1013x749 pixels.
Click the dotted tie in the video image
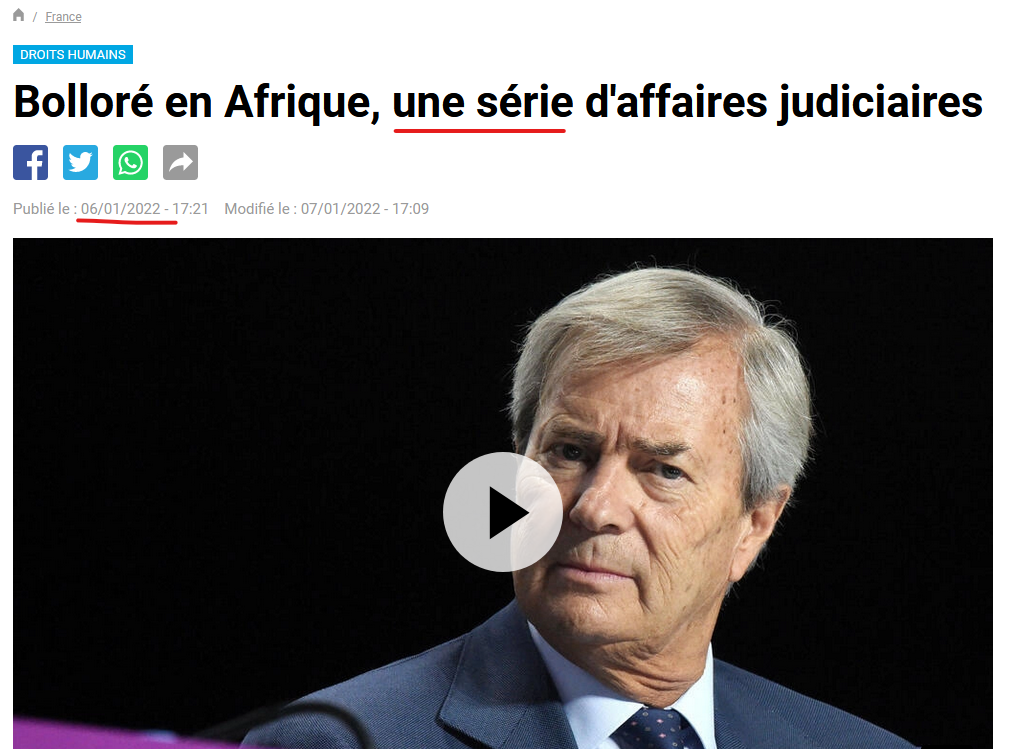point(656,729)
